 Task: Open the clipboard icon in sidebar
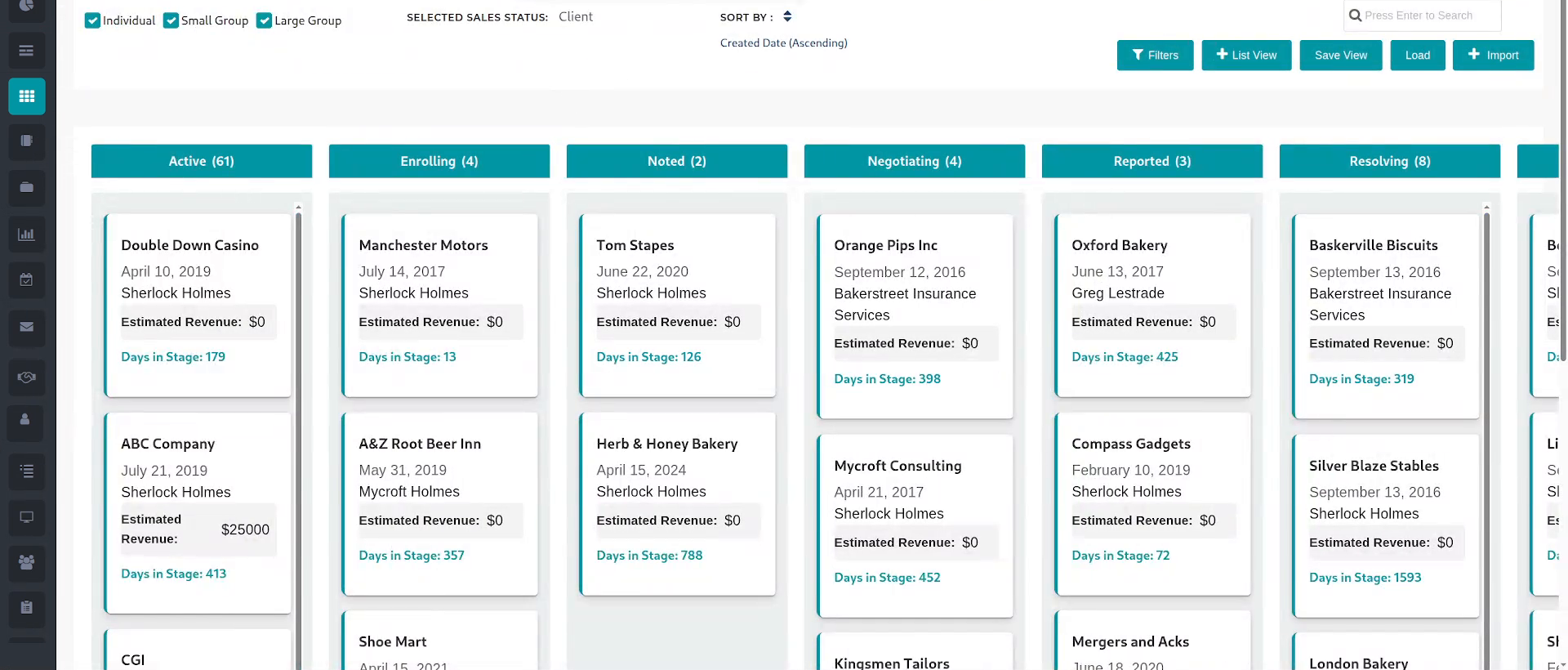tap(26, 608)
